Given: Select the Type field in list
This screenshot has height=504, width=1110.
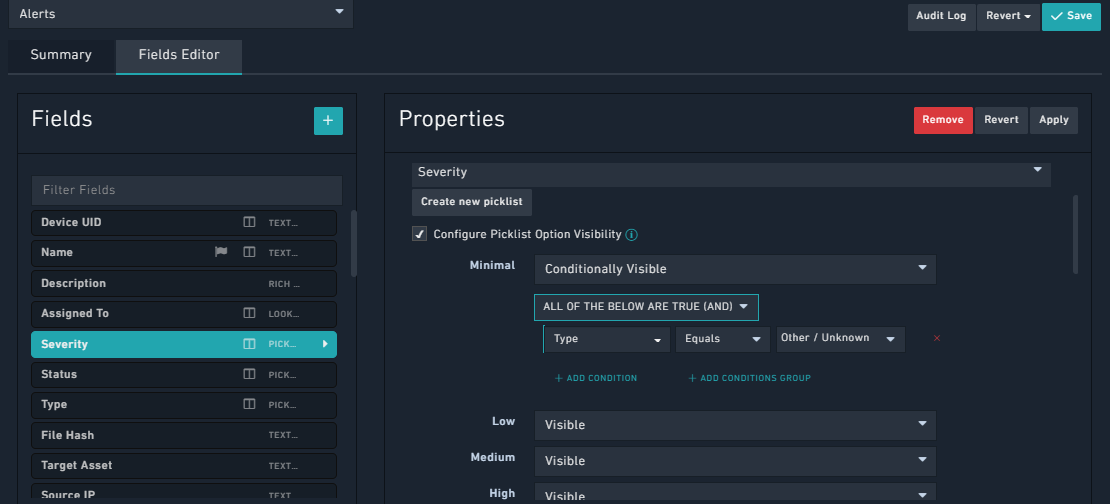Looking at the screenshot, I should pyautogui.click(x=184, y=405).
